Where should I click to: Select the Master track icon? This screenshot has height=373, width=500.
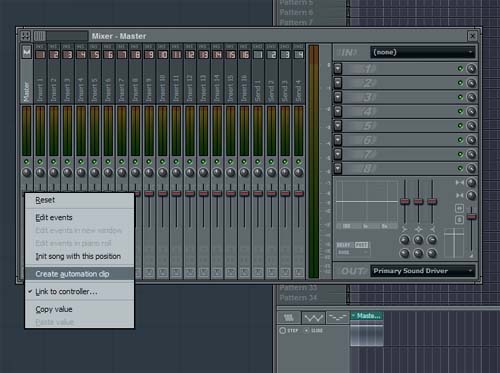tap(27, 53)
